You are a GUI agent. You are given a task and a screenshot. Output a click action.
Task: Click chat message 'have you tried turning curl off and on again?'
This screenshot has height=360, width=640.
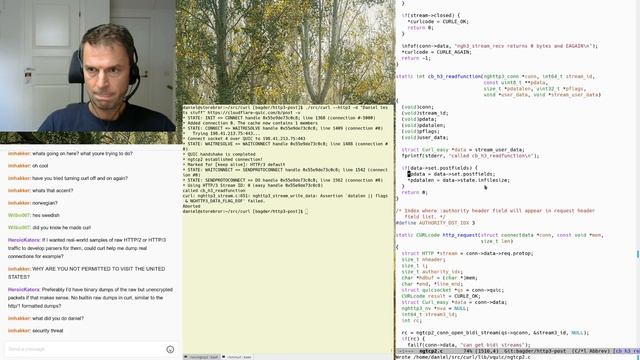(x=80, y=178)
